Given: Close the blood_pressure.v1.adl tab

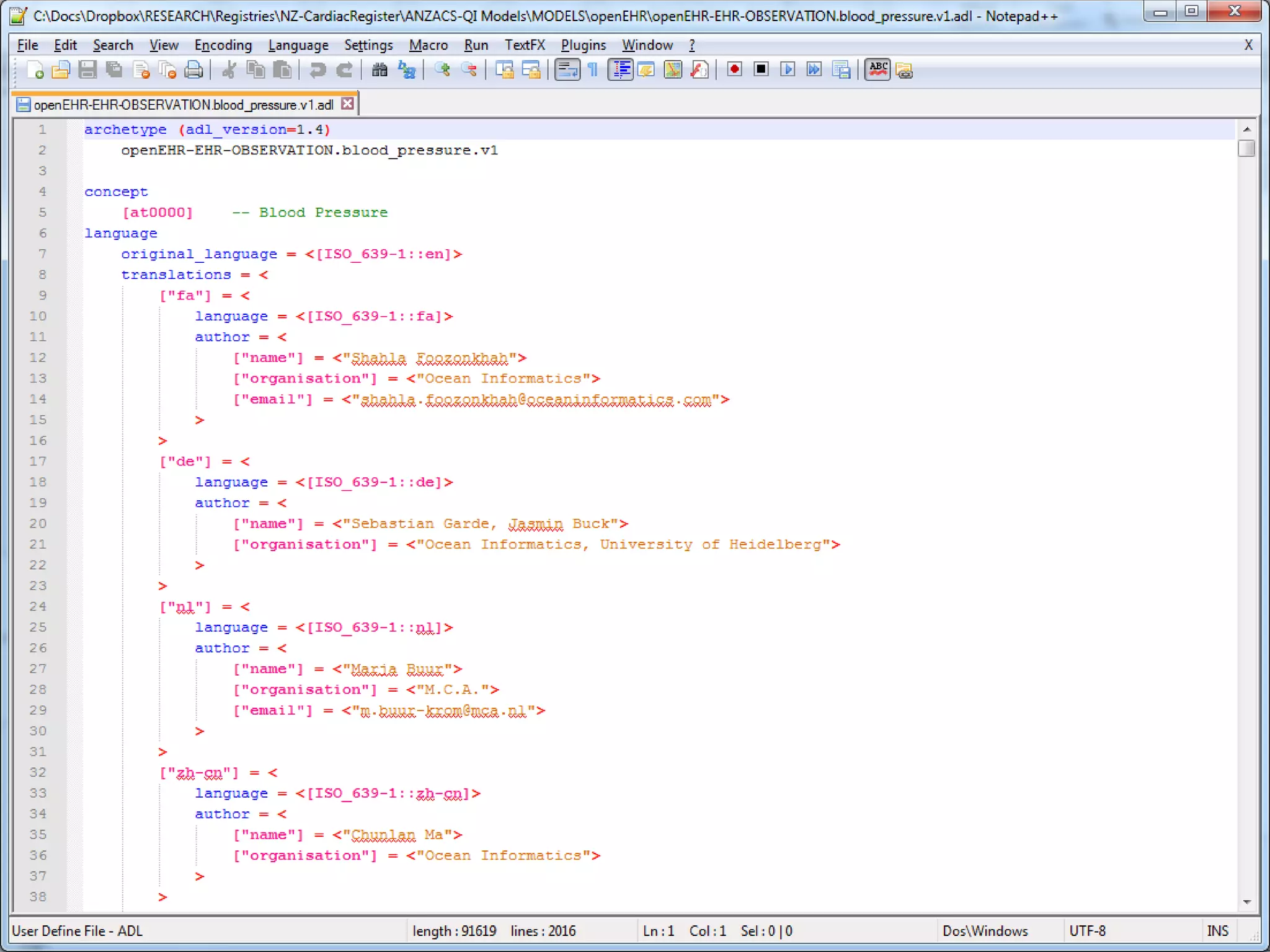Looking at the screenshot, I should tap(348, 104).
